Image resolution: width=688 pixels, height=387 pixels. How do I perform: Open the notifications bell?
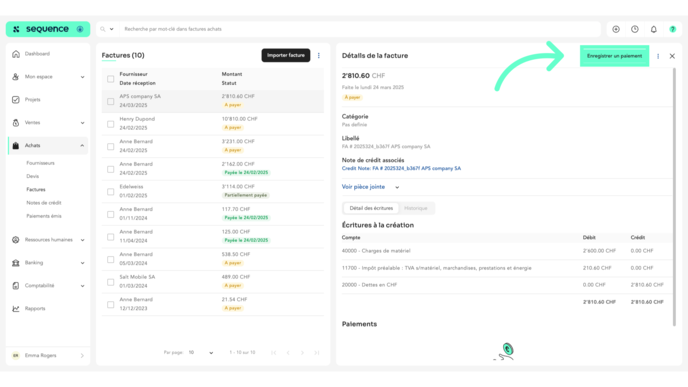click(x=654, y=29)
